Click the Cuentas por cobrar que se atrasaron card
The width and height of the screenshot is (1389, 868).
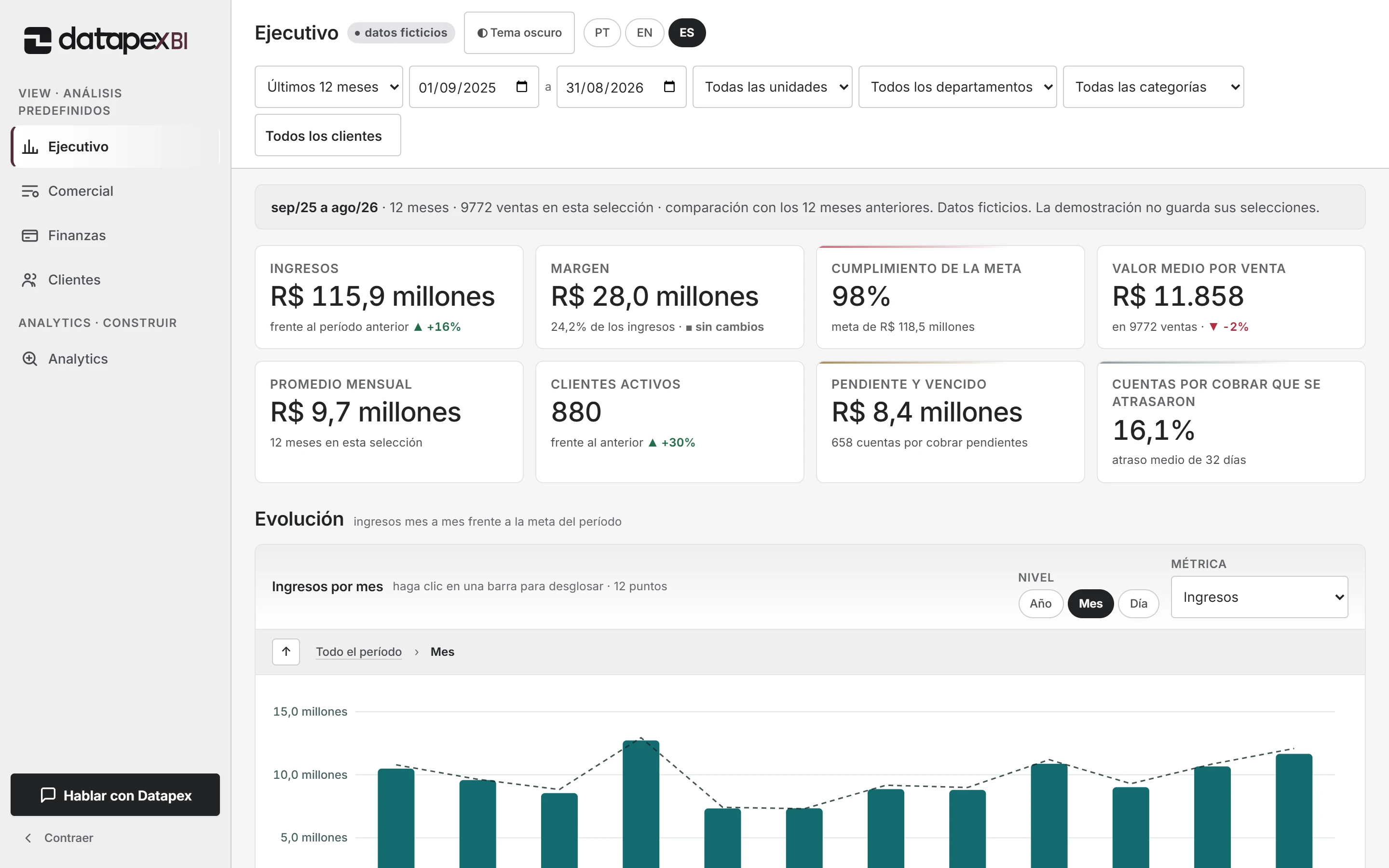pyautogui.click(x=1231, y=422)
